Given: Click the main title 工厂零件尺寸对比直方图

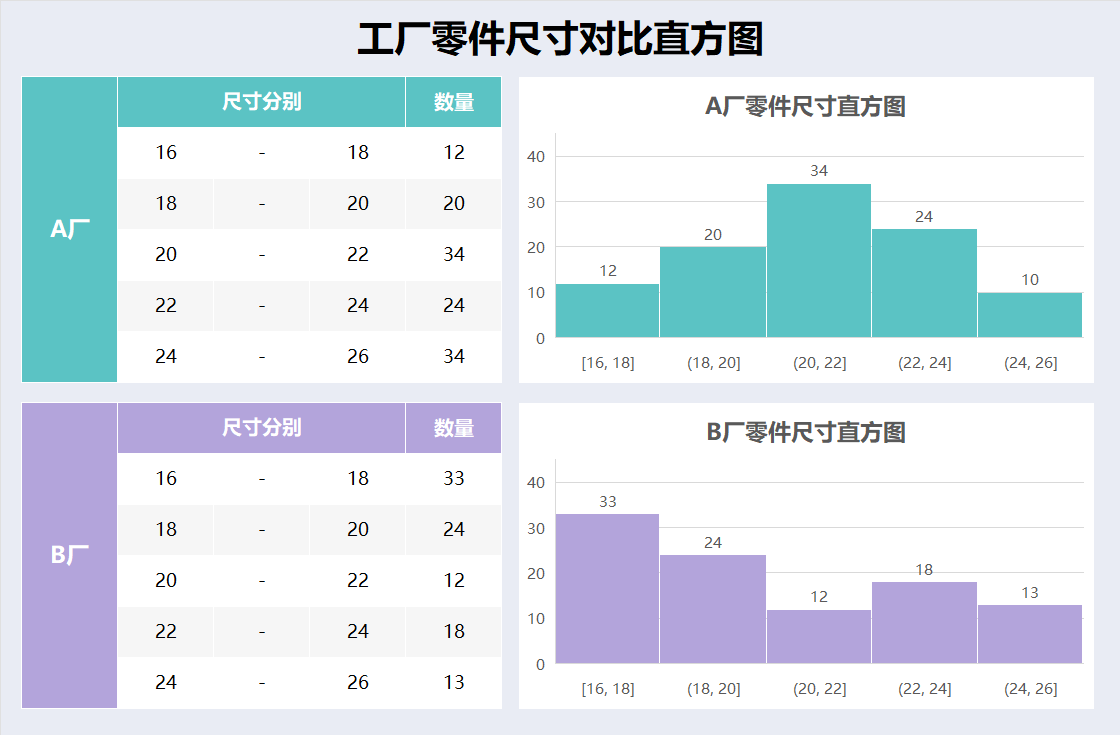Looking at the screenshot, I should [560, 40].
